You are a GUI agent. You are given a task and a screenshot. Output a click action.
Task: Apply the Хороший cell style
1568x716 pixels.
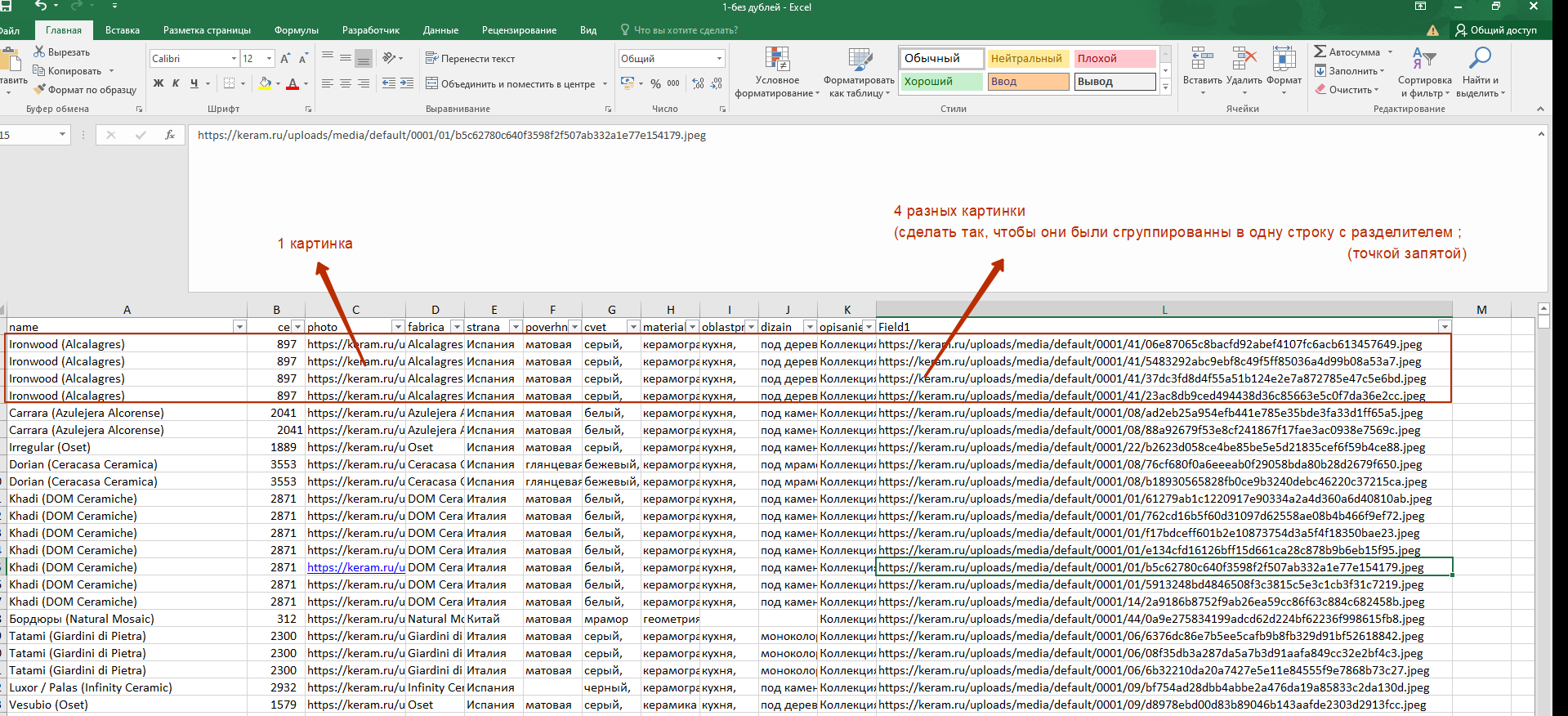click(x=942, y=82)
